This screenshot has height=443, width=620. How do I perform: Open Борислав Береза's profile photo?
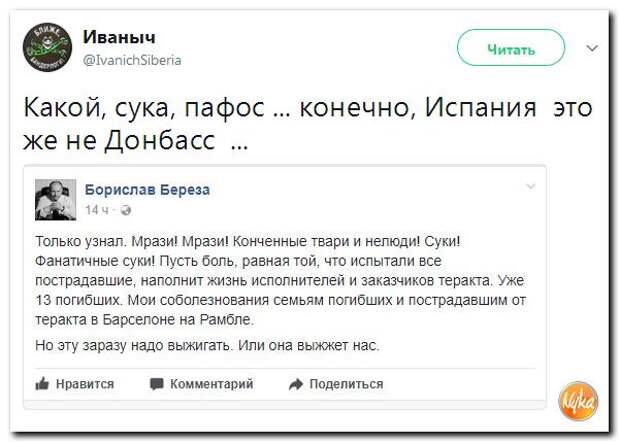pyautogui.click(x=55, y=199)
